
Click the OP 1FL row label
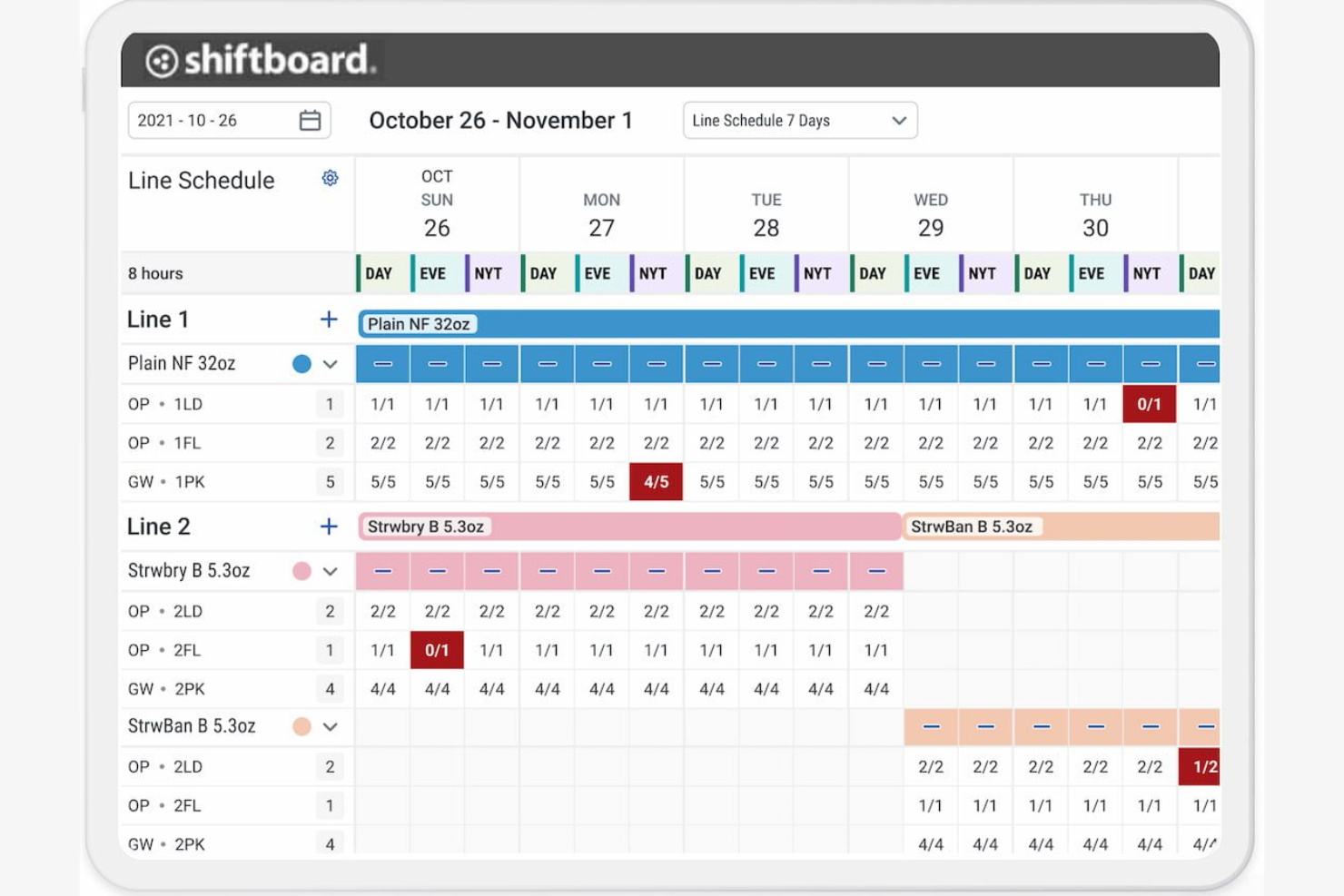click(x=164, y=443)
